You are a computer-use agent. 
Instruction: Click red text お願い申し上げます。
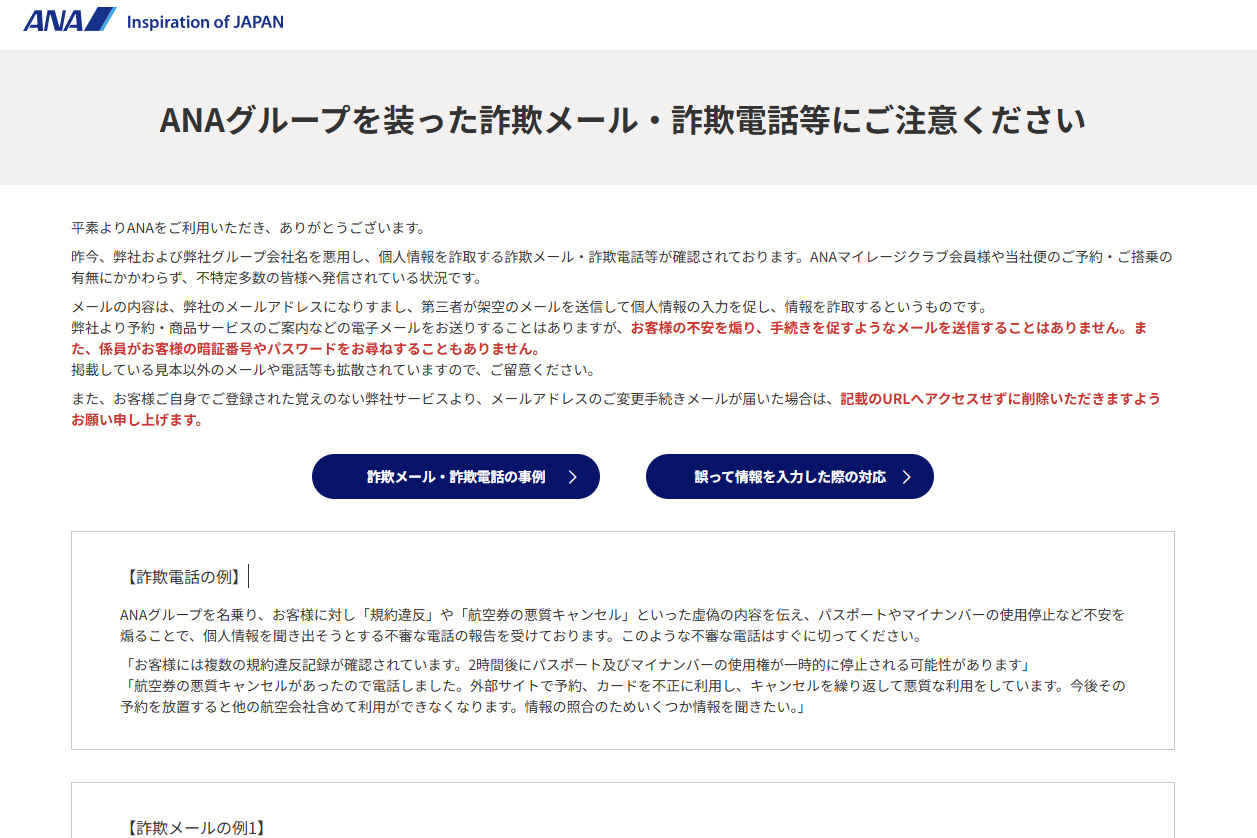click(x=137, y=420)
